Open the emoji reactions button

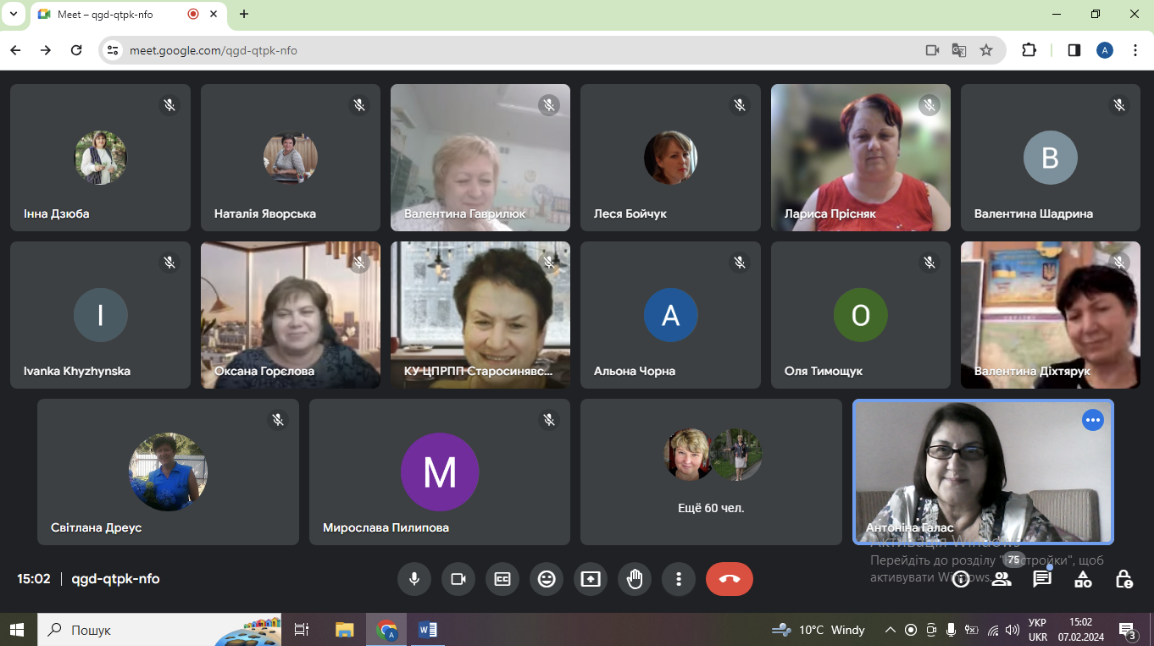coord(546,579)
